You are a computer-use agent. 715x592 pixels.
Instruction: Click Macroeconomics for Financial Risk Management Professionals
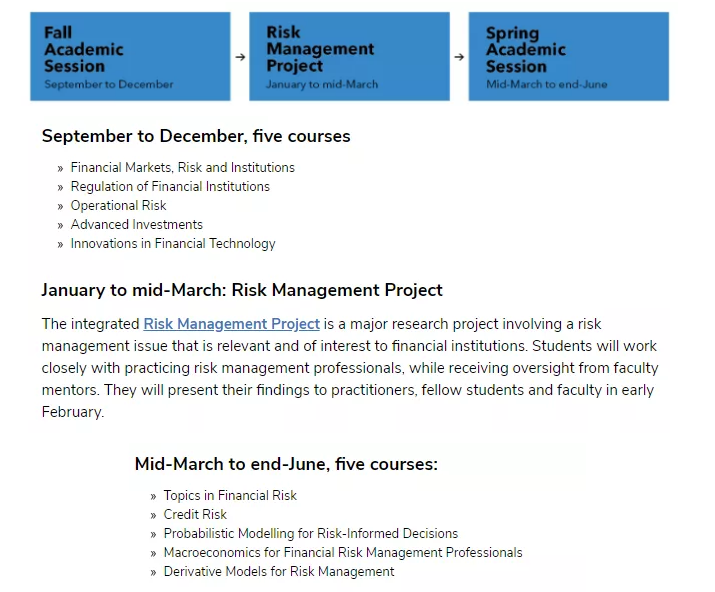click(343, 553)
